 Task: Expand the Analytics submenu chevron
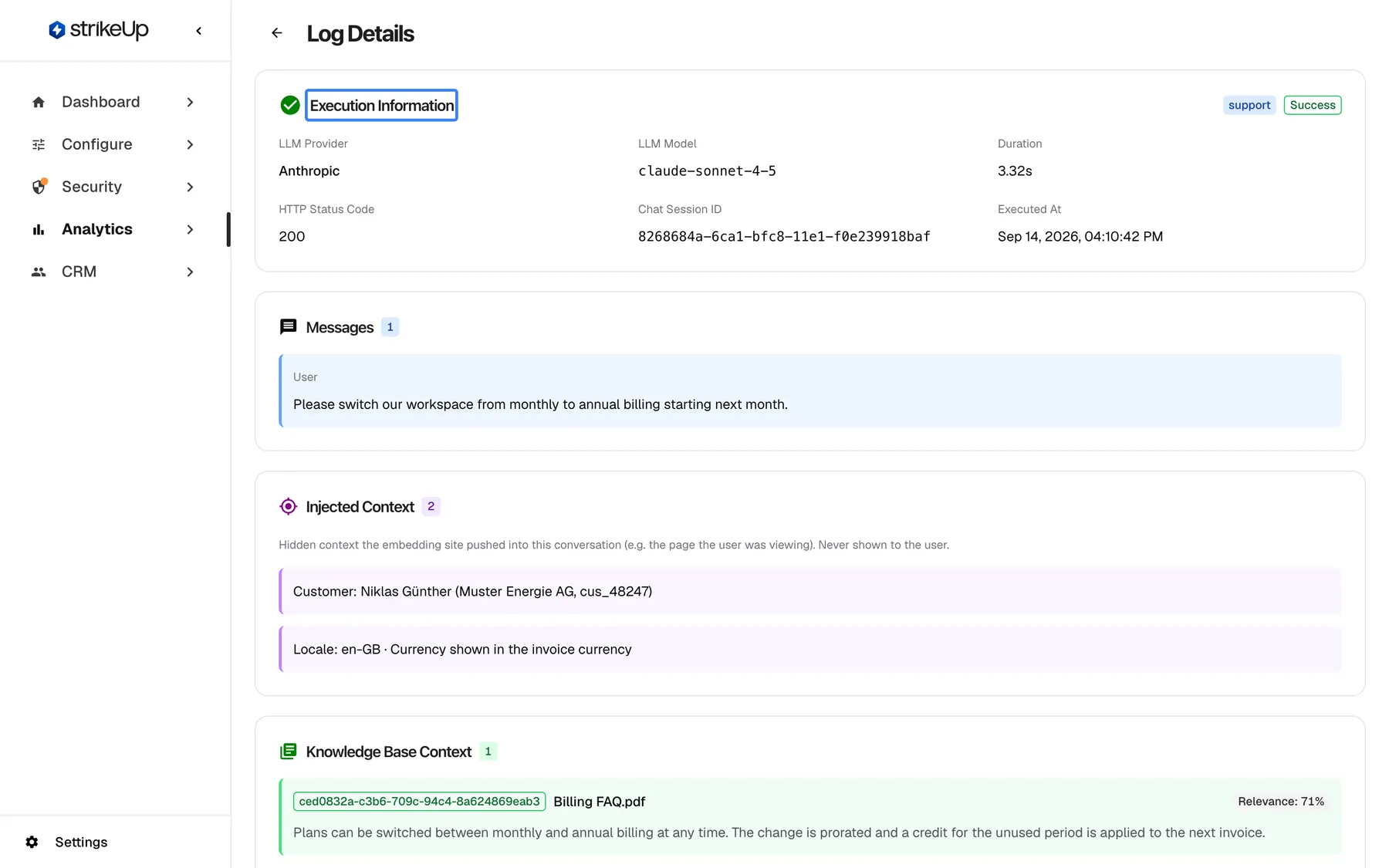(190, 229)
